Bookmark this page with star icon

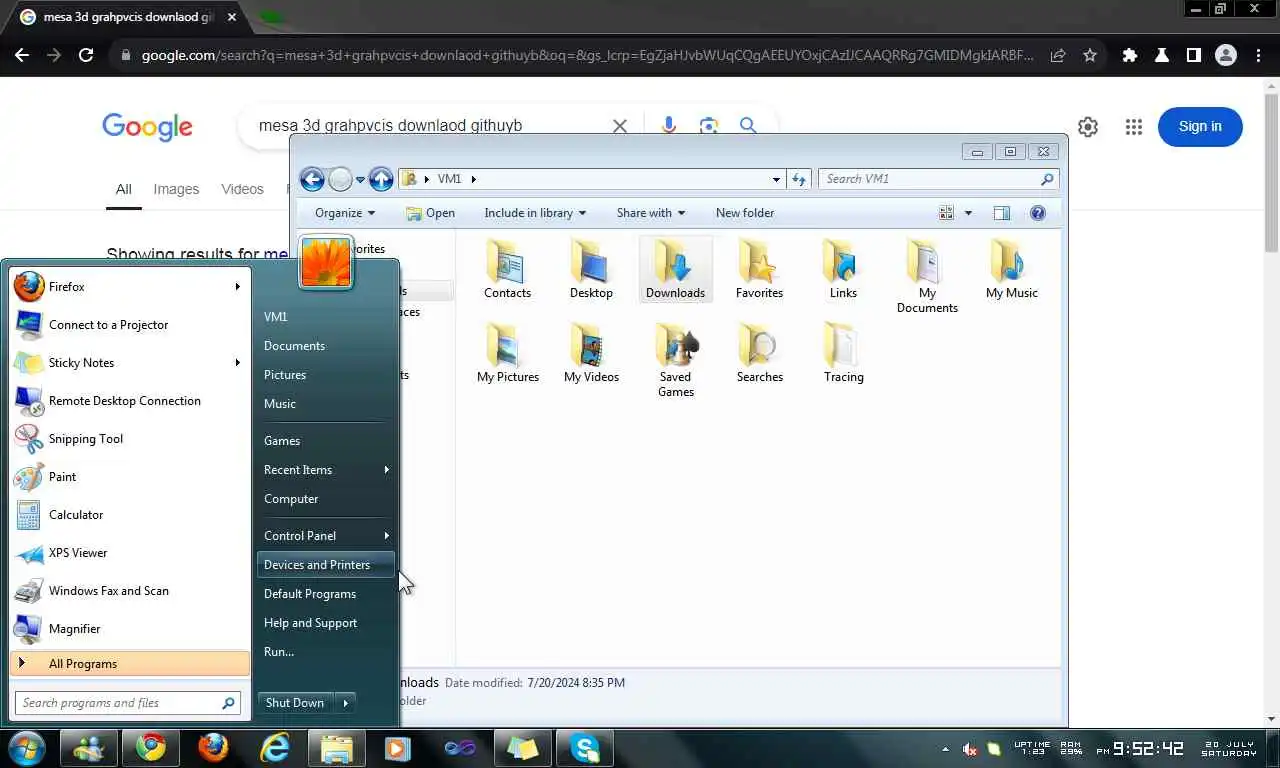1090,56
